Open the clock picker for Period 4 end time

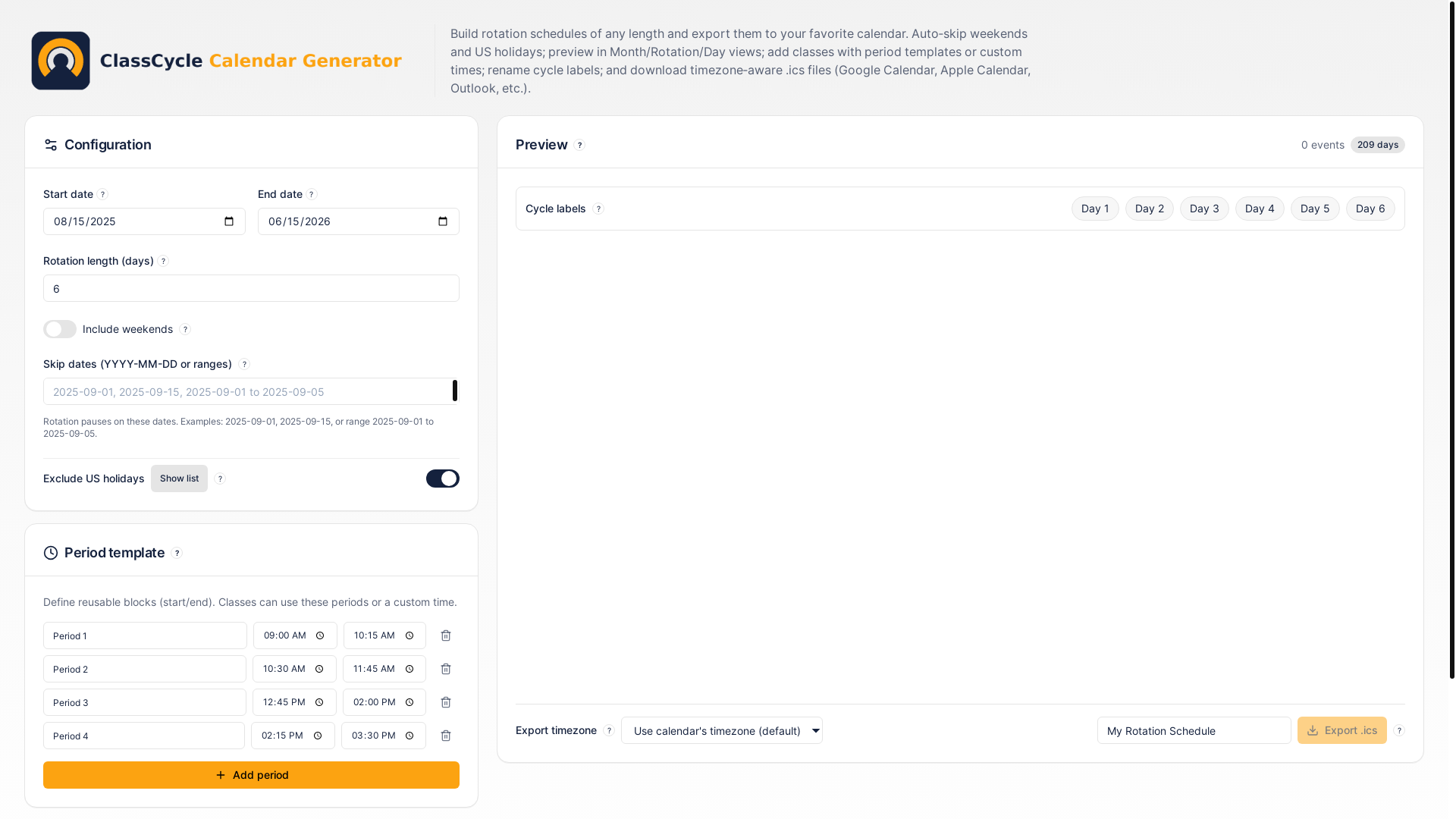click(x=409, y=736)
